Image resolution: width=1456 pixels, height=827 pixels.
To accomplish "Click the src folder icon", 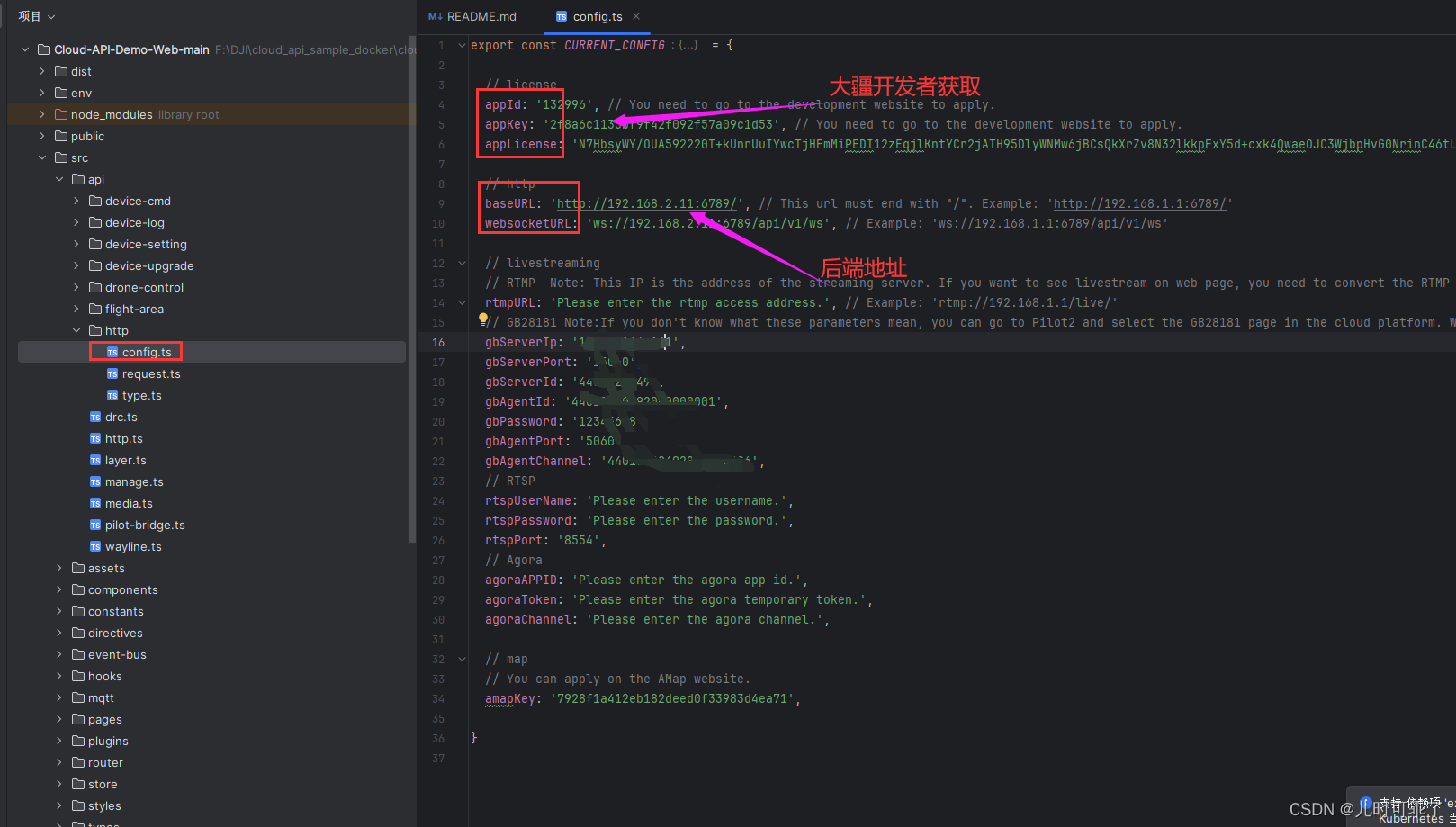I will coord(61,157).
